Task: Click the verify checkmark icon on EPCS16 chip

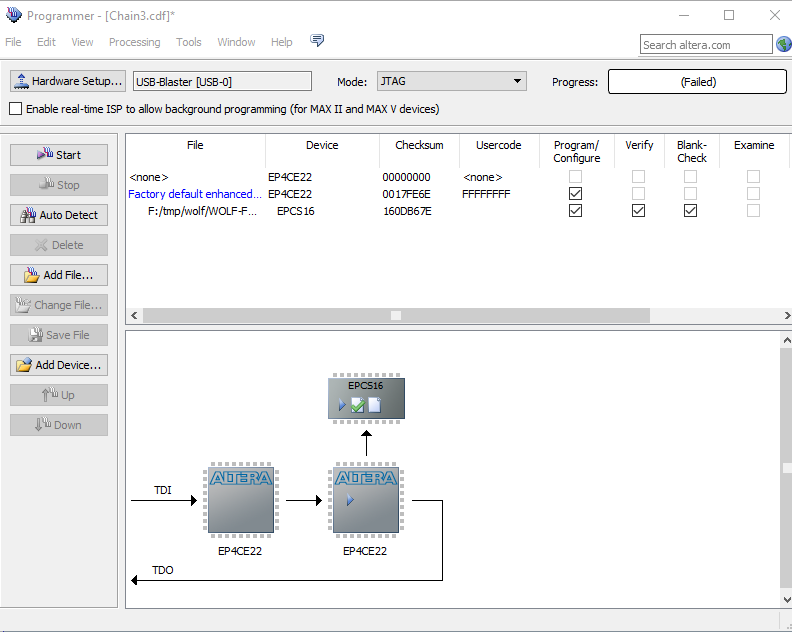Action: point(358,405)
